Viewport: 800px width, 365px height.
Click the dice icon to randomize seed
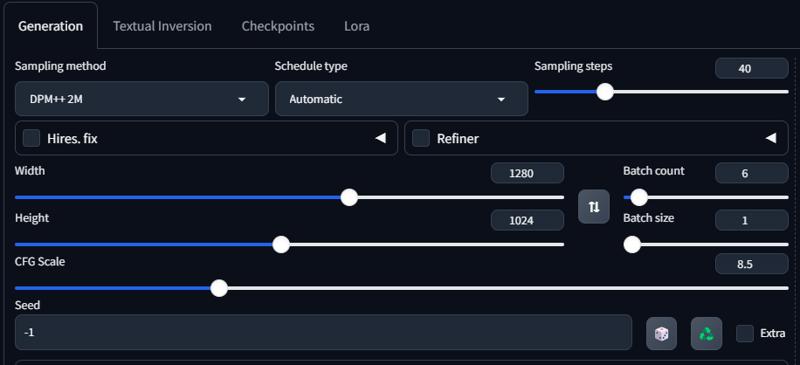point(661,334)
